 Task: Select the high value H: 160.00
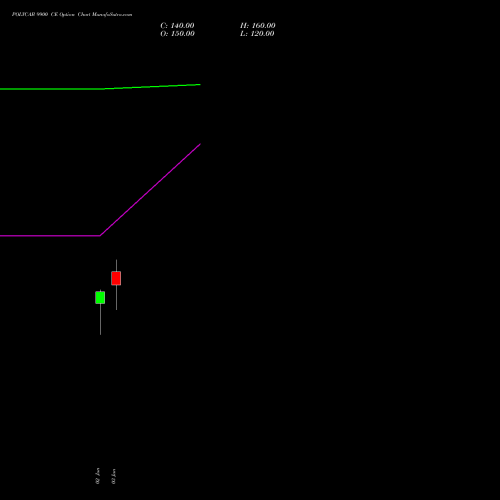258,26
